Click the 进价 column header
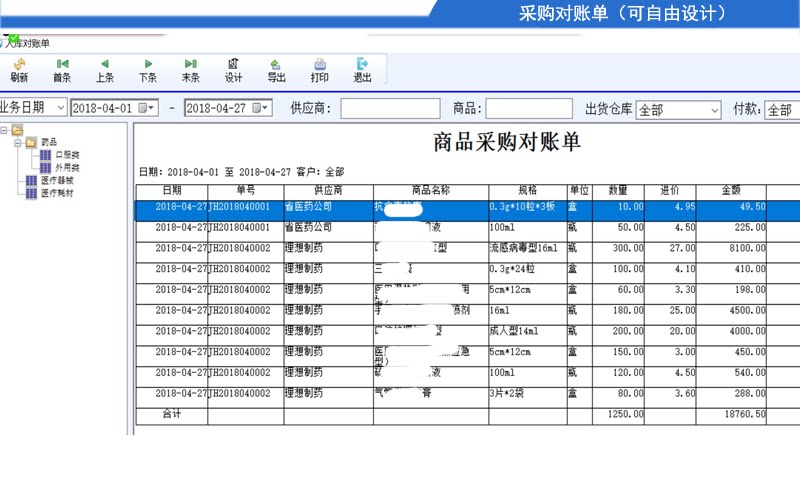800x500 pixels. (x=670, y=191)
